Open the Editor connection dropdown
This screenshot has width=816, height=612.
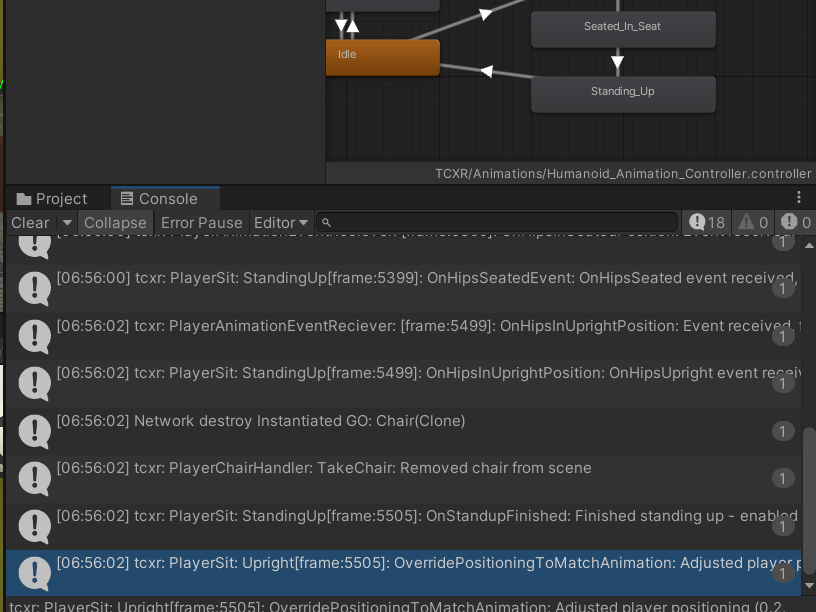click(280, 223)
